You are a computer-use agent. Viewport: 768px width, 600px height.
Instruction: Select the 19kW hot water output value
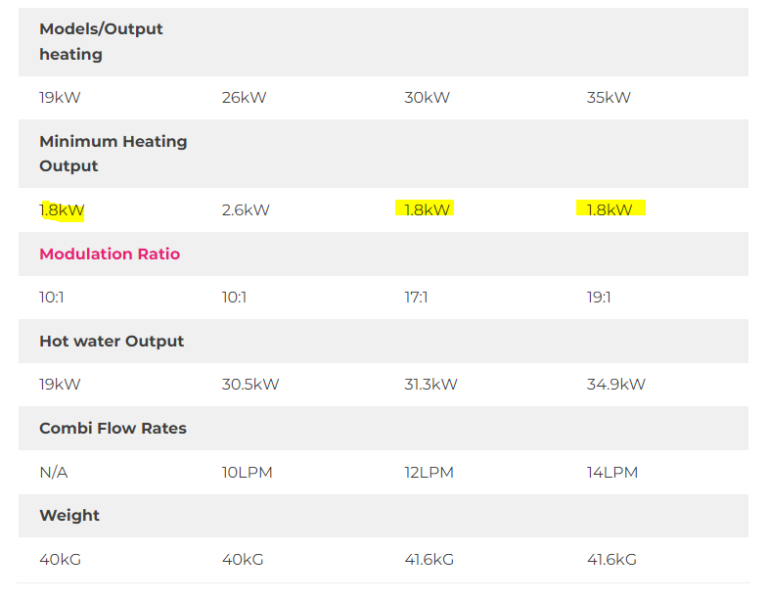(x=60, y=384)
